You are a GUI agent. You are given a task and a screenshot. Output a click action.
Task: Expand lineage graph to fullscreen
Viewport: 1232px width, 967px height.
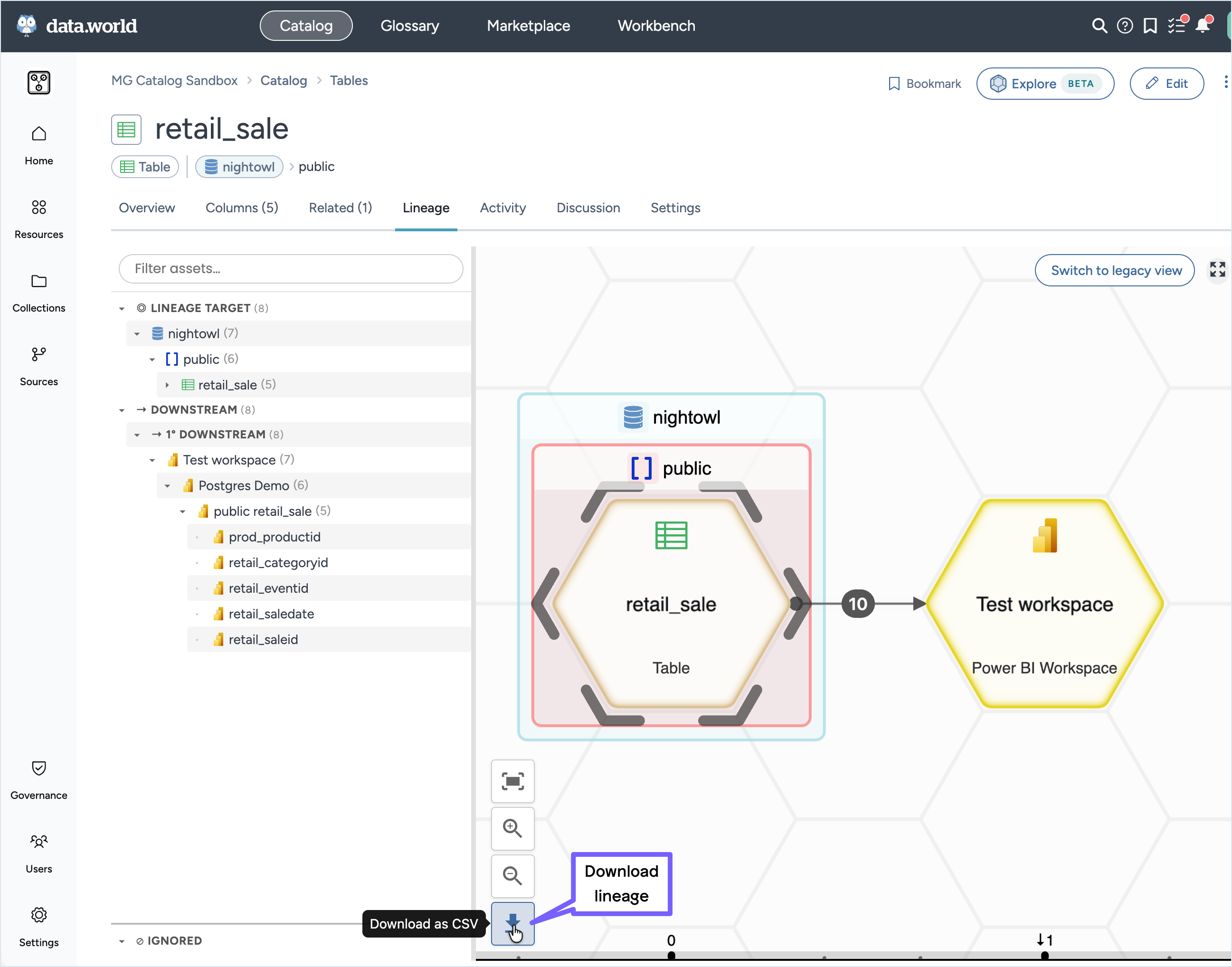click(x=1217, y=269)
